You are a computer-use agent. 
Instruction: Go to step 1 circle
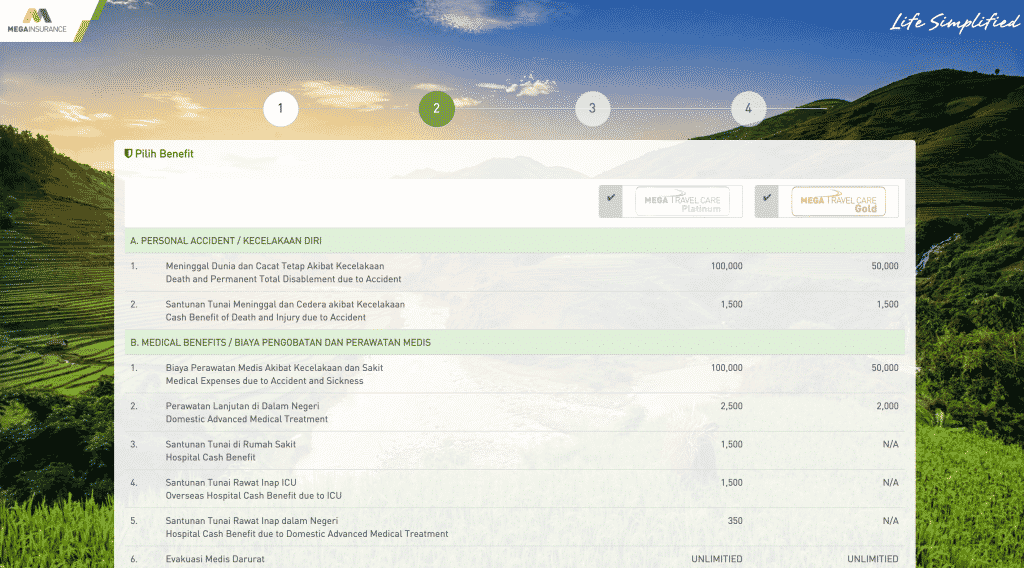[x=281, y=108]
